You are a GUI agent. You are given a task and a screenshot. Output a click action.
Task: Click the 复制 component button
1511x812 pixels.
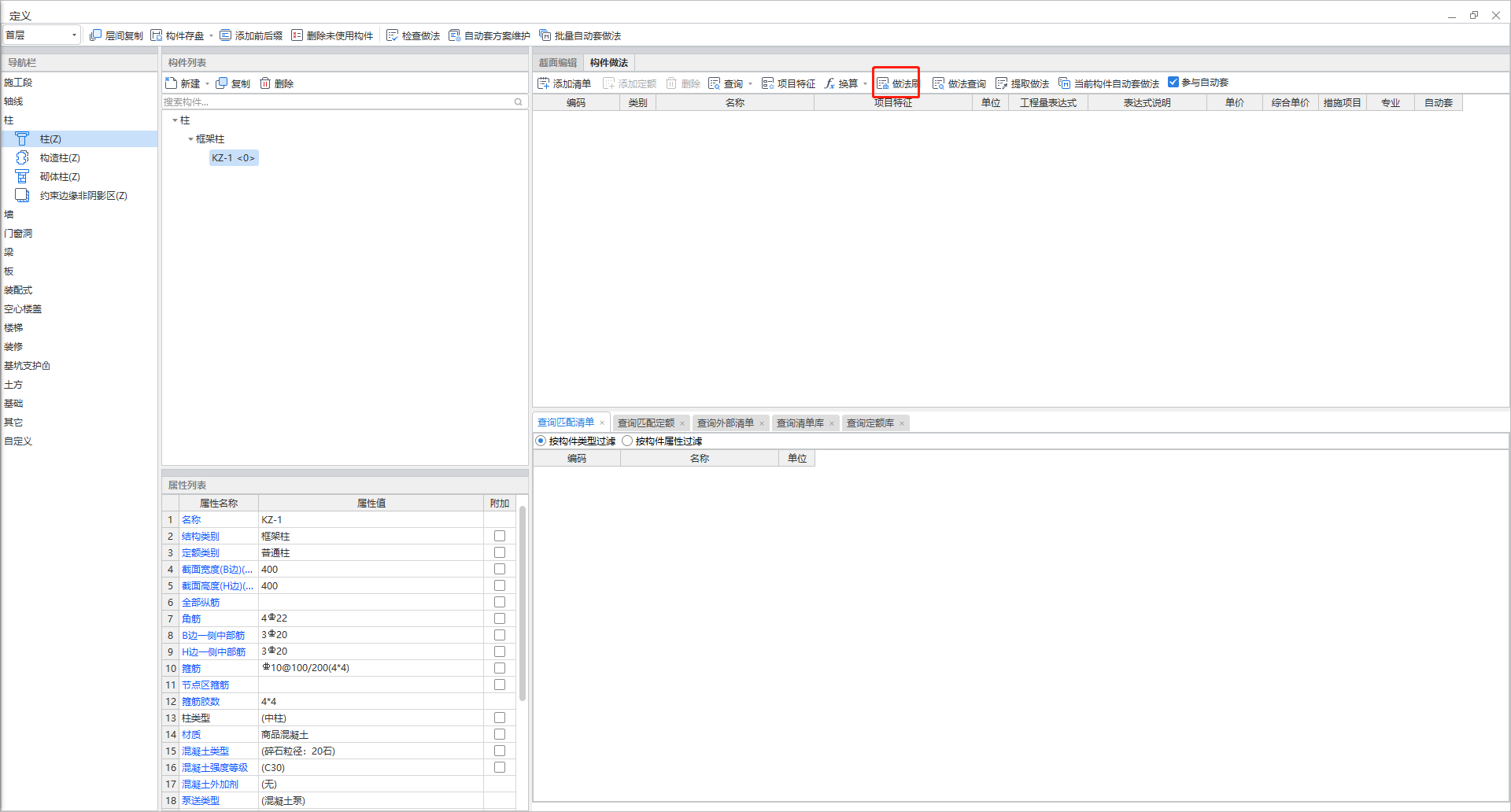pyautogui.click(x=233, y=83)
